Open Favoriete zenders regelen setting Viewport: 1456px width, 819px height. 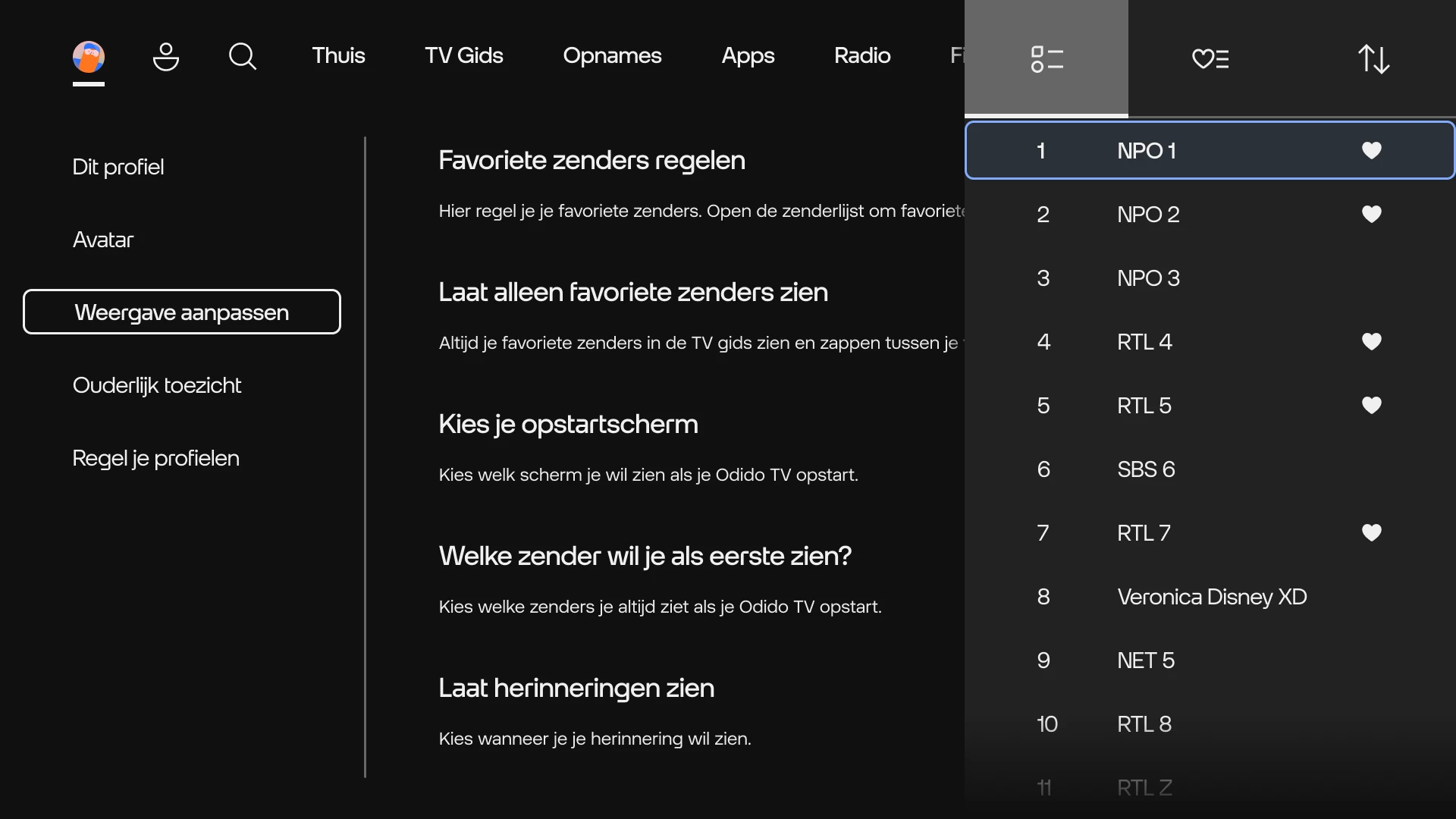click(x=591, y=160)
